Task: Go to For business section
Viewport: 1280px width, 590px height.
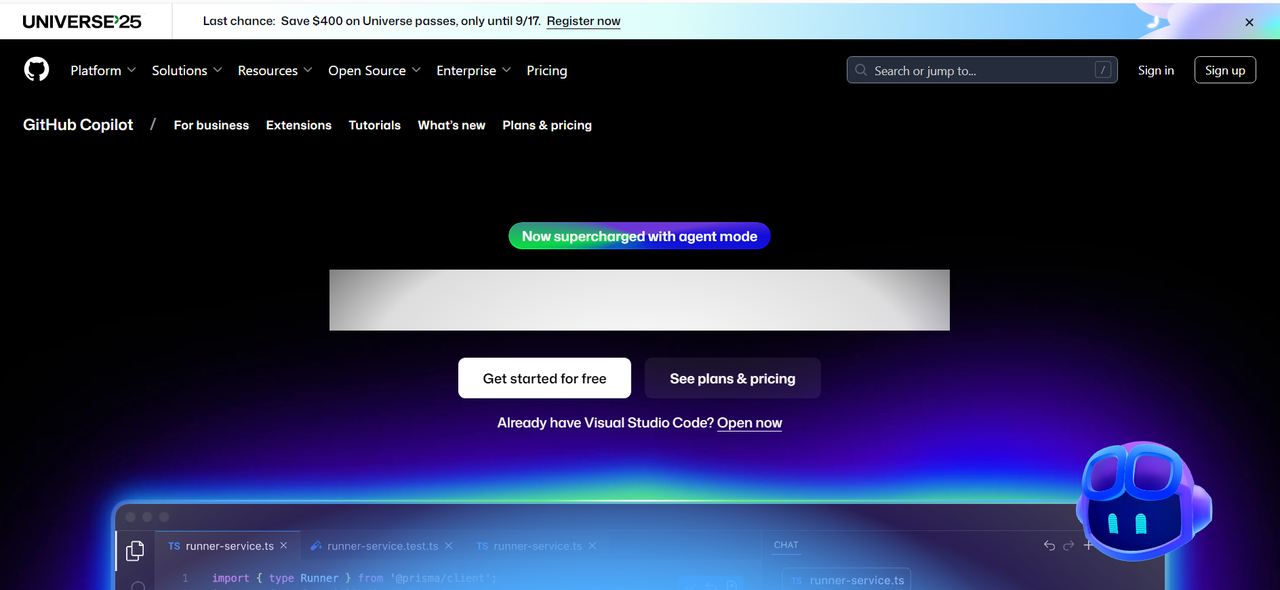Action: (x=211, y=125)
